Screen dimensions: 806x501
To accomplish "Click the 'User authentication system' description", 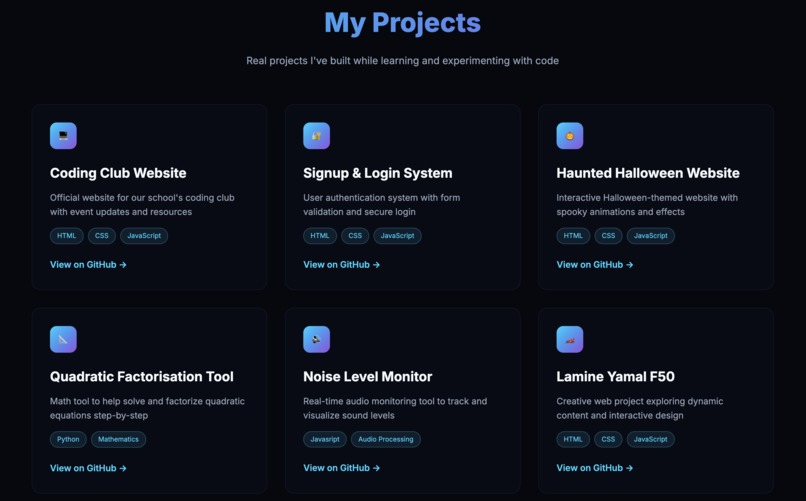I will 382,205.
